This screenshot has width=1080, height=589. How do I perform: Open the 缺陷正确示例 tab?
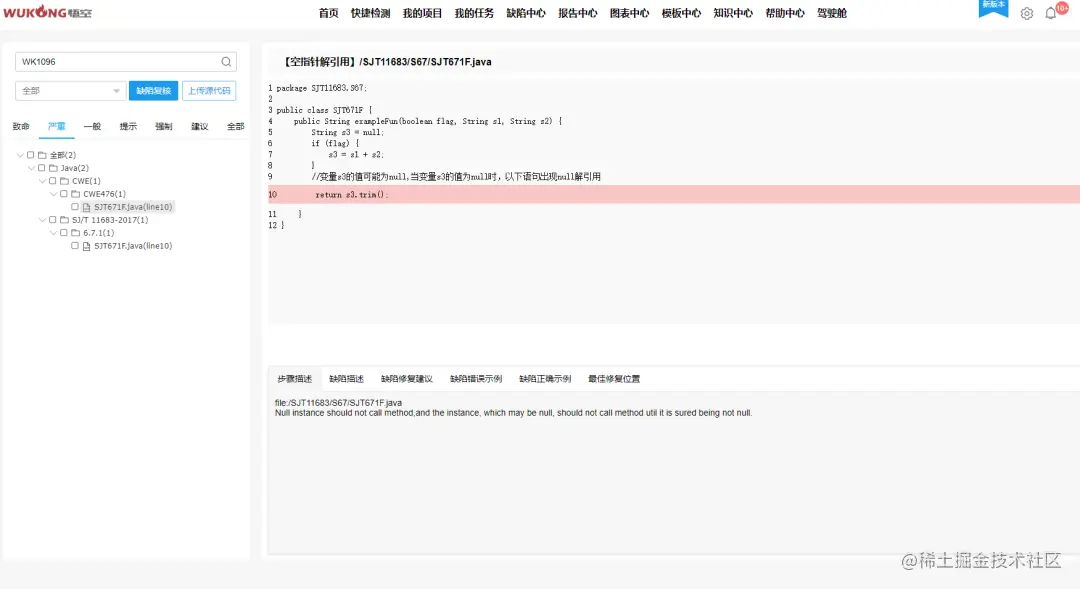(545, 379)
